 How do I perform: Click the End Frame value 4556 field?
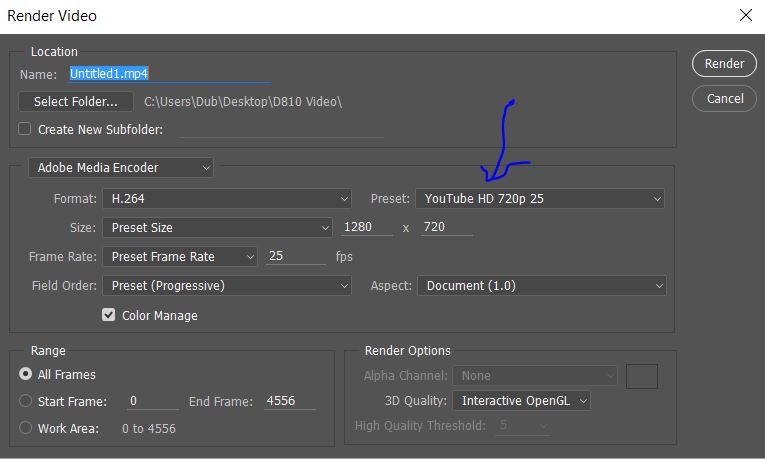click(290, 401)
